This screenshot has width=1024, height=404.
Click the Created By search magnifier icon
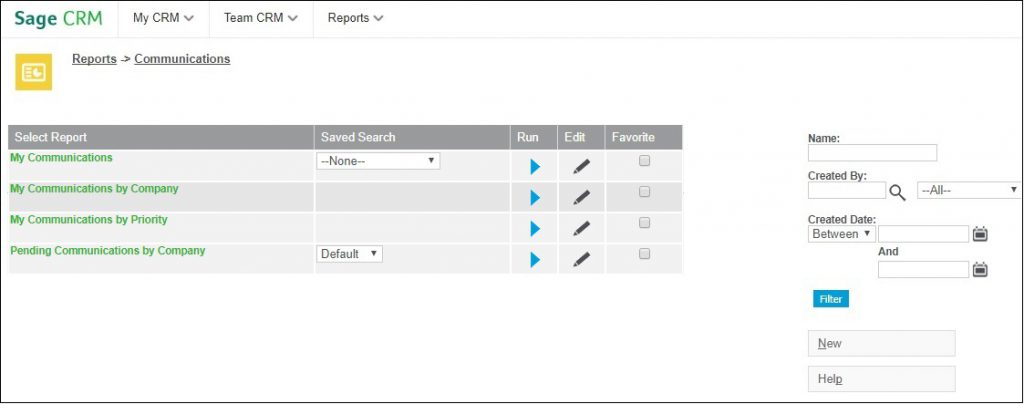[898, 192]
